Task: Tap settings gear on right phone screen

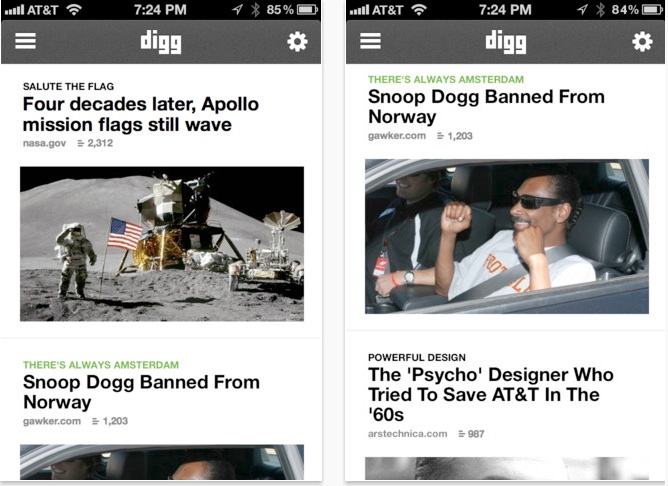Action: [x=642, y=41]
